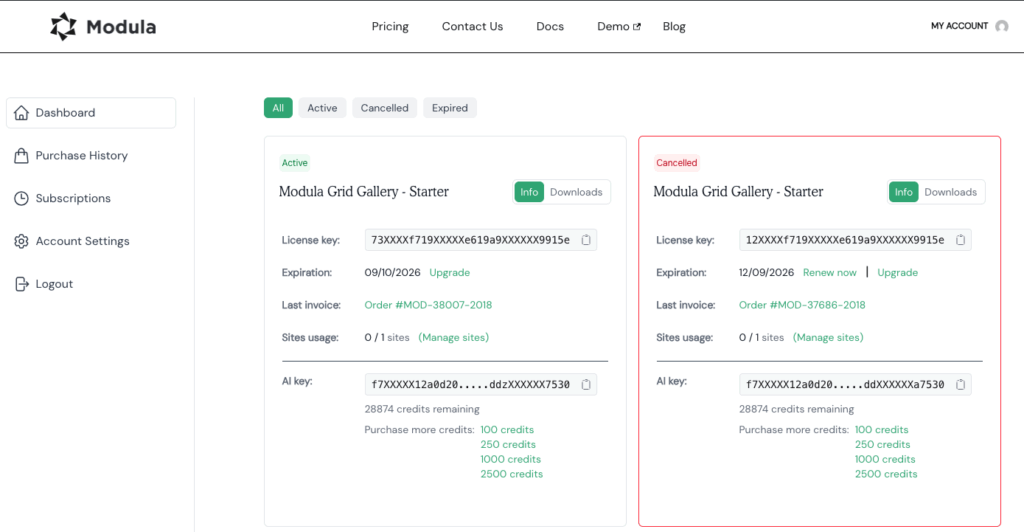
Task: Open the Demo external link in the header
Action: click(x=618, y=27)
